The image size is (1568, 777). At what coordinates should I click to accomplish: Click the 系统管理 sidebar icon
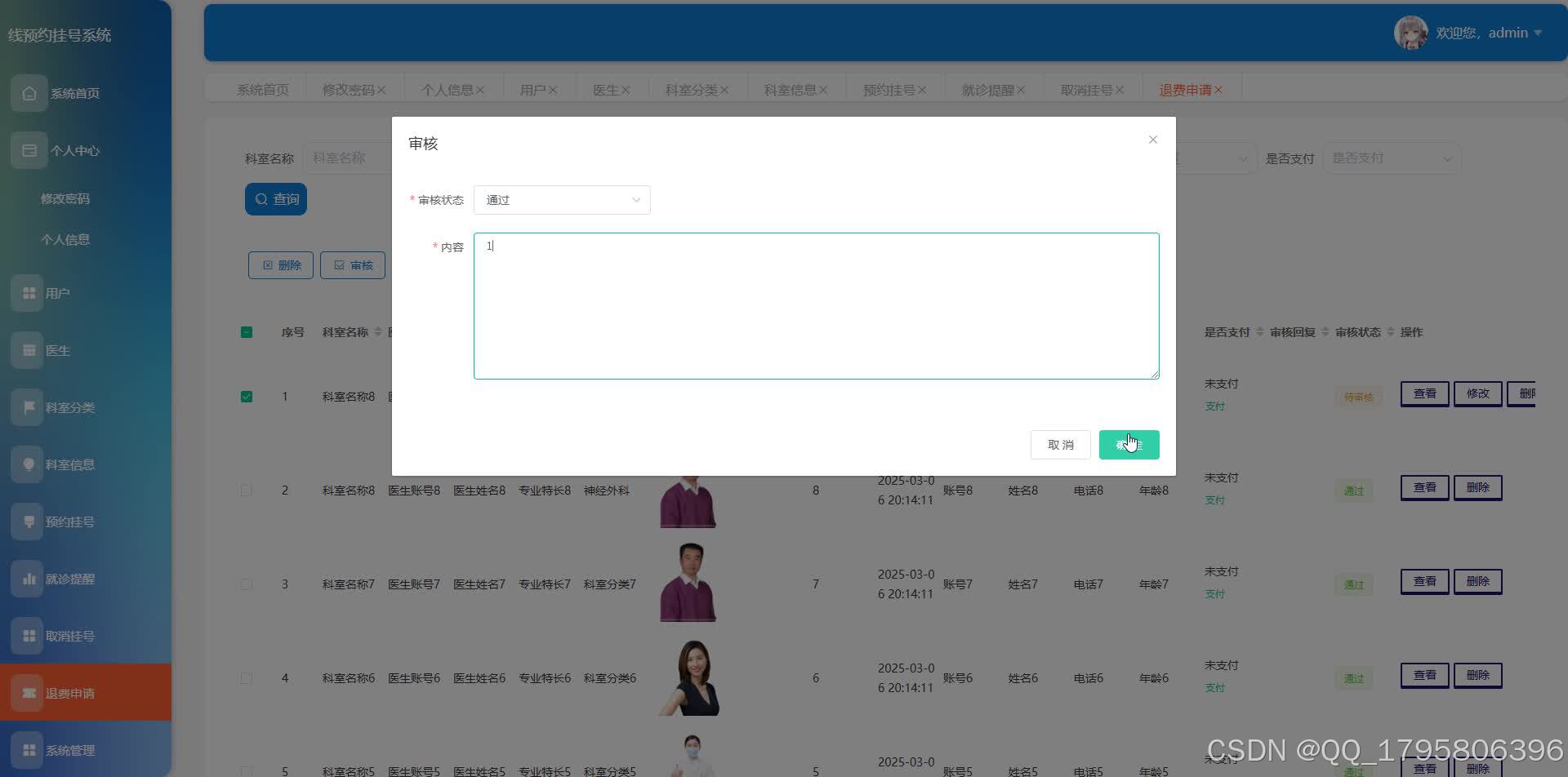tap(29, 750)
